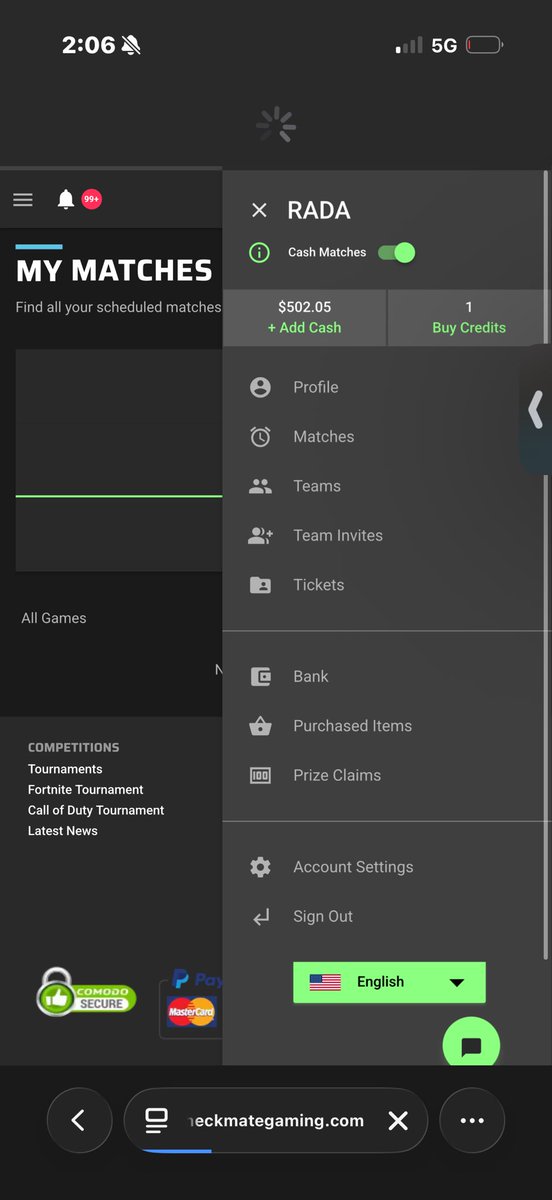The width and height of the screenshot is (552, 1200).
Task: Open the hamburger menu icon
Action: [23, 200]
